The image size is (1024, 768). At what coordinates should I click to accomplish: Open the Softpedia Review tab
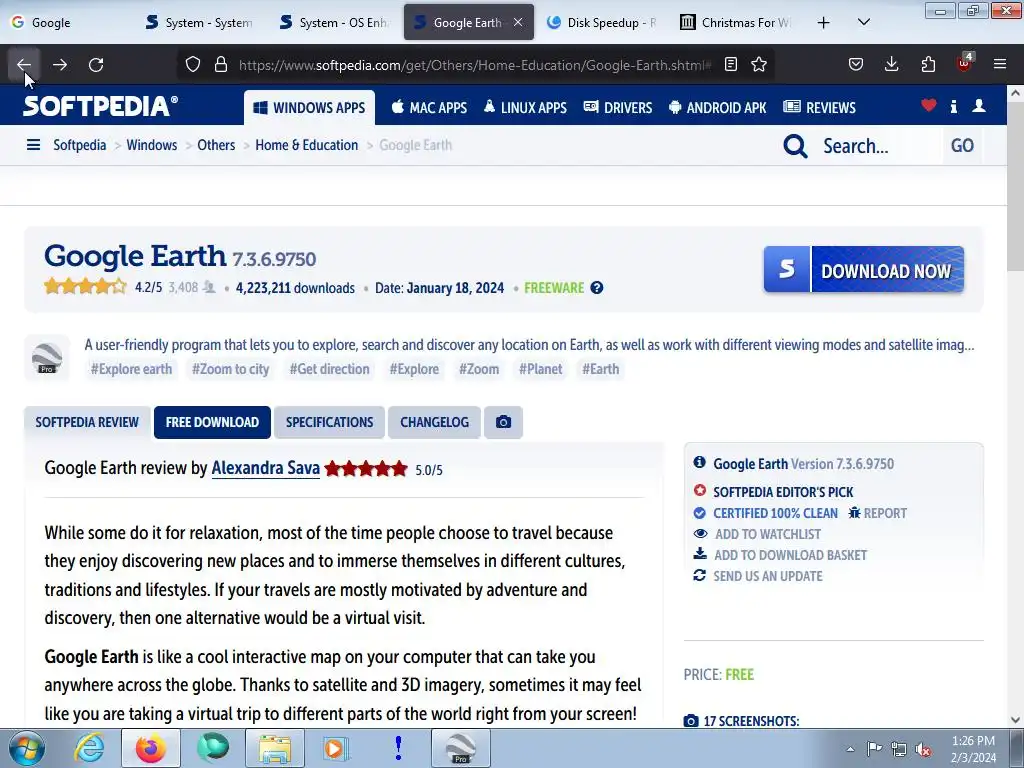87,422
